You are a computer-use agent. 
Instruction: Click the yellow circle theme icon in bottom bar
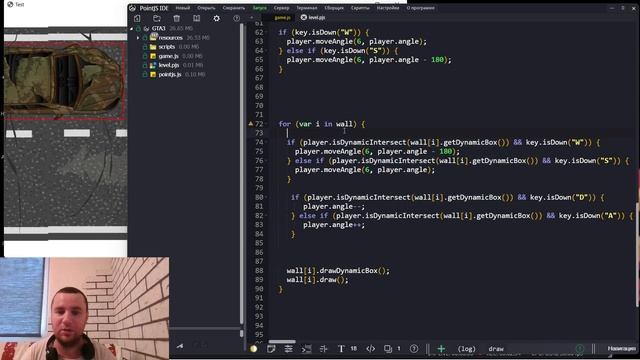pos(253,349)
